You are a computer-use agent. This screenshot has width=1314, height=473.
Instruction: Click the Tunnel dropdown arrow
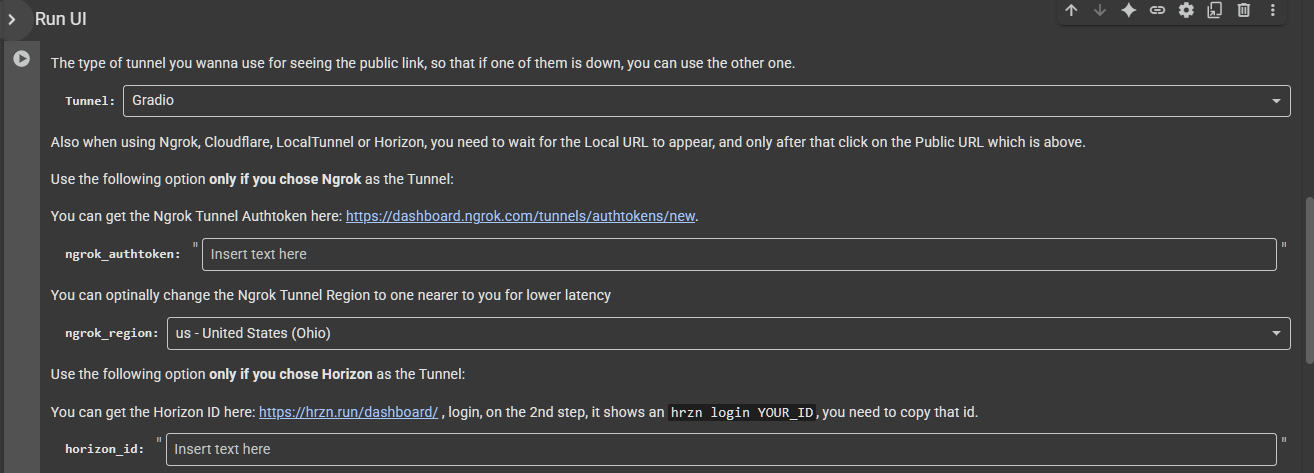[1275, 101]
